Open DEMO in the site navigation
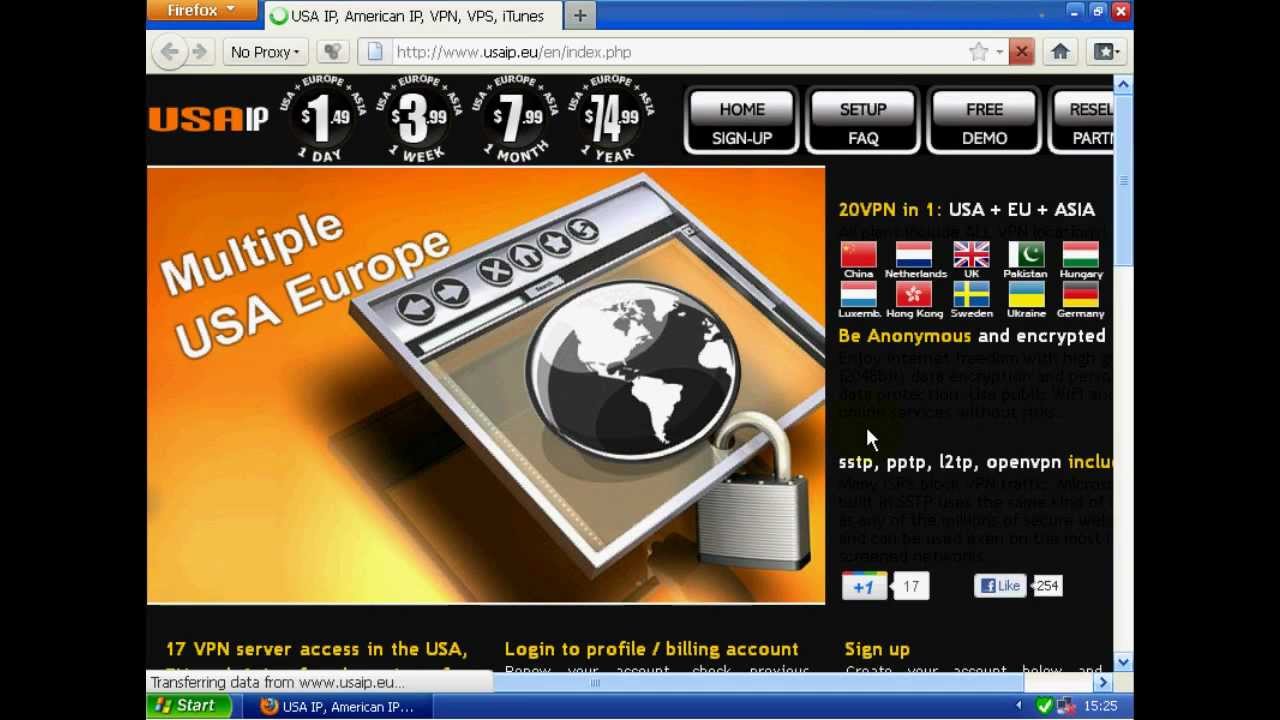1280x720 pixels. (x=984, y=138)
